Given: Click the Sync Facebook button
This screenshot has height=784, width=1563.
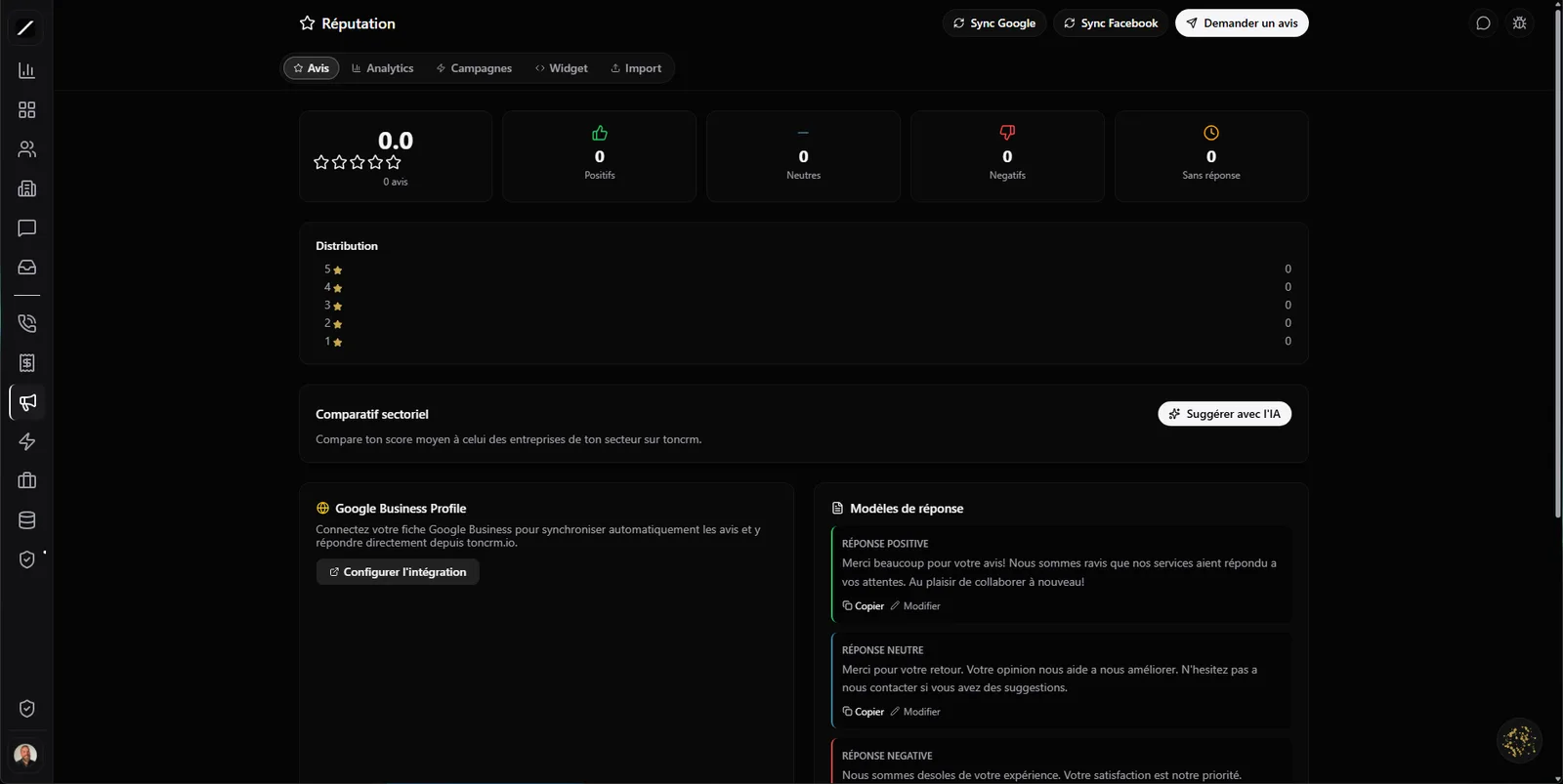Looking at the screenshot, I should pos(1111,23).
